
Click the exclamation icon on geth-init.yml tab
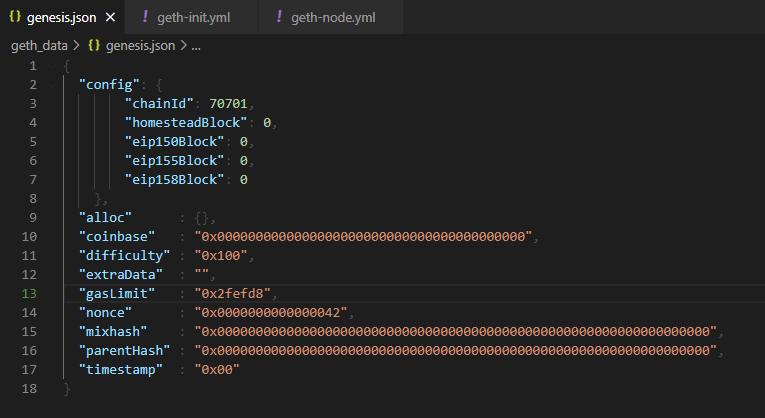coord(145,17)
